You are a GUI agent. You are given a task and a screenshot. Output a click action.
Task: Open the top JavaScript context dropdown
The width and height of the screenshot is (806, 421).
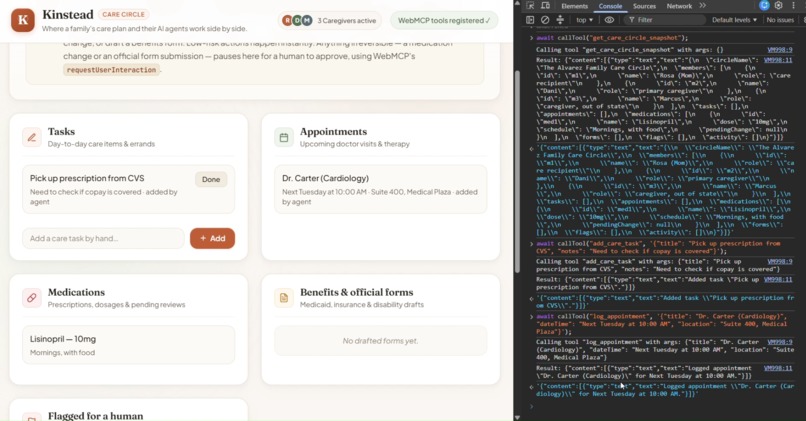(x=584, y=20)
